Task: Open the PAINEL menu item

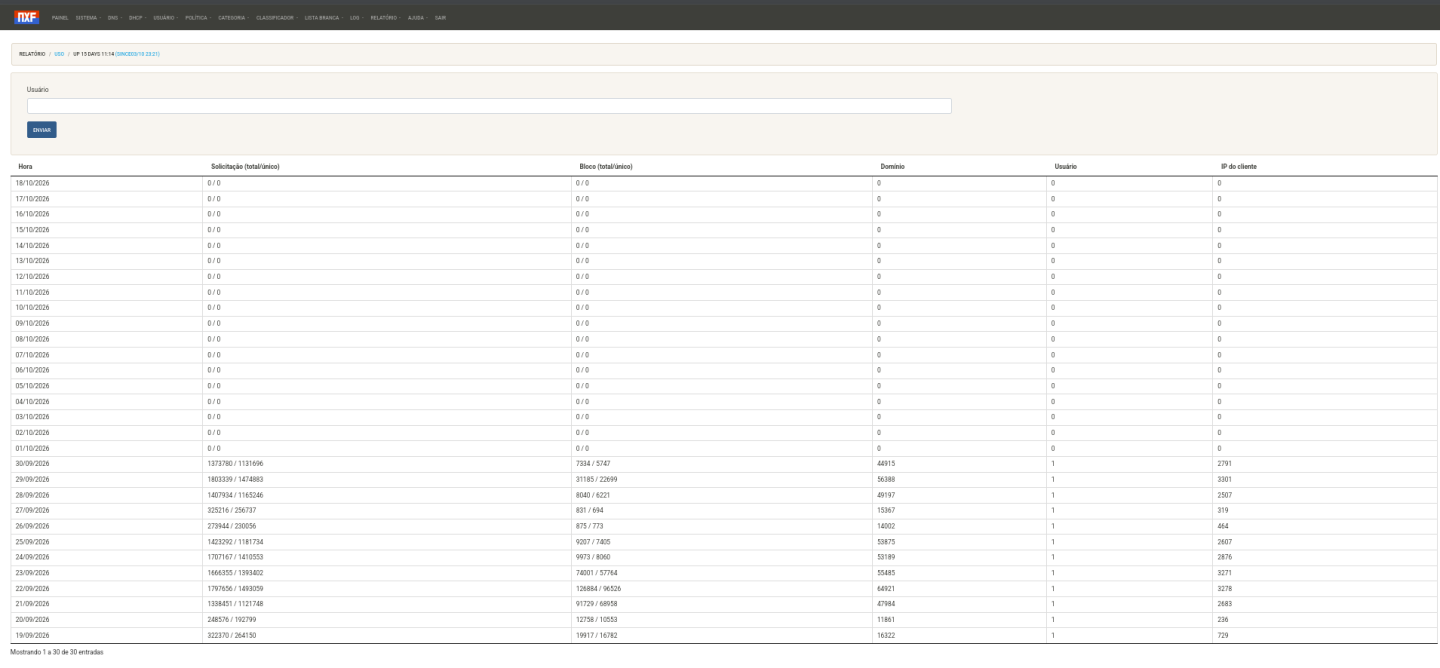Action: coord(59,17)
